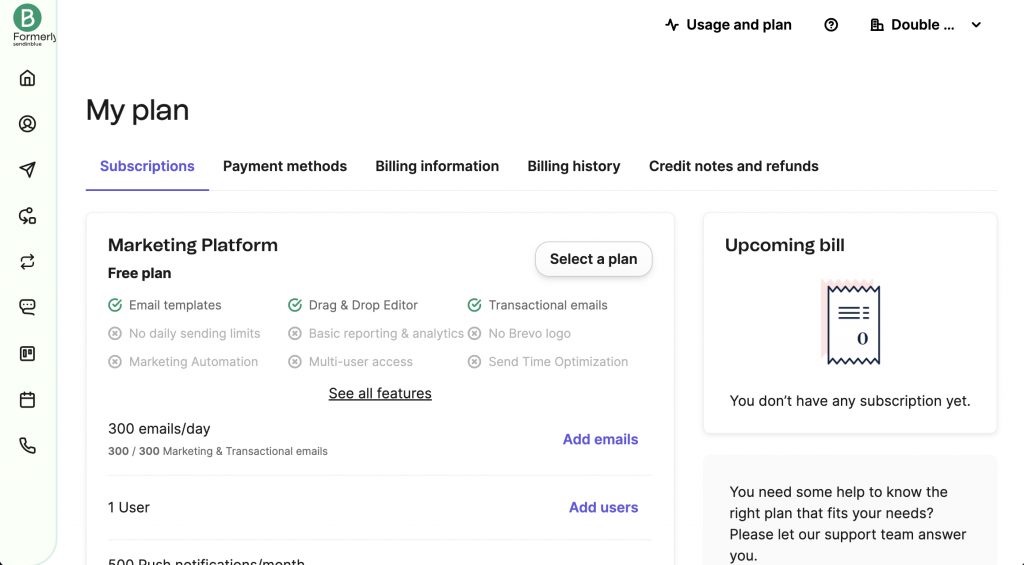Open the help question mark icon

pos(831,25)
